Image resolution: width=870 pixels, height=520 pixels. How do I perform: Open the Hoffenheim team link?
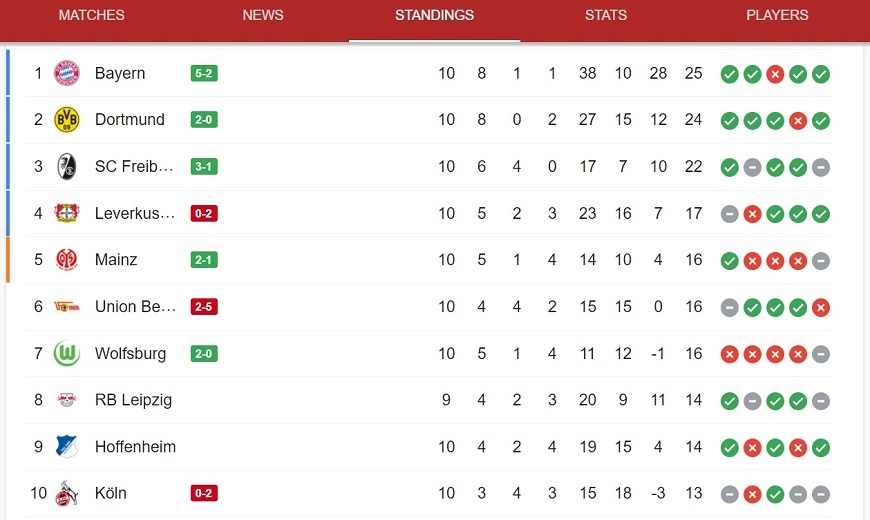tap(135, 447)
